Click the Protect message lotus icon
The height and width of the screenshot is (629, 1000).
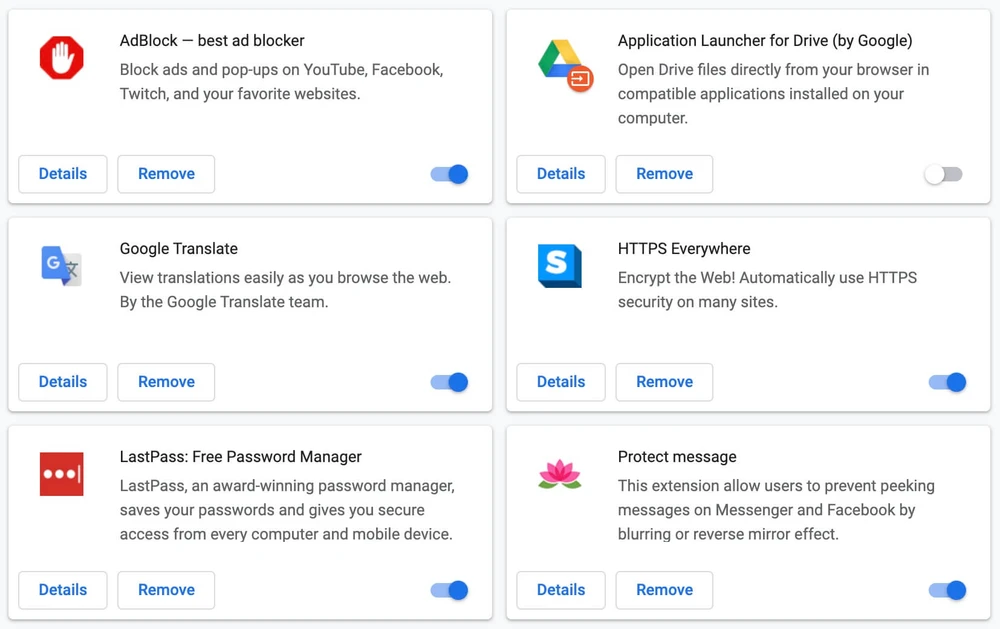click(559, 473)
